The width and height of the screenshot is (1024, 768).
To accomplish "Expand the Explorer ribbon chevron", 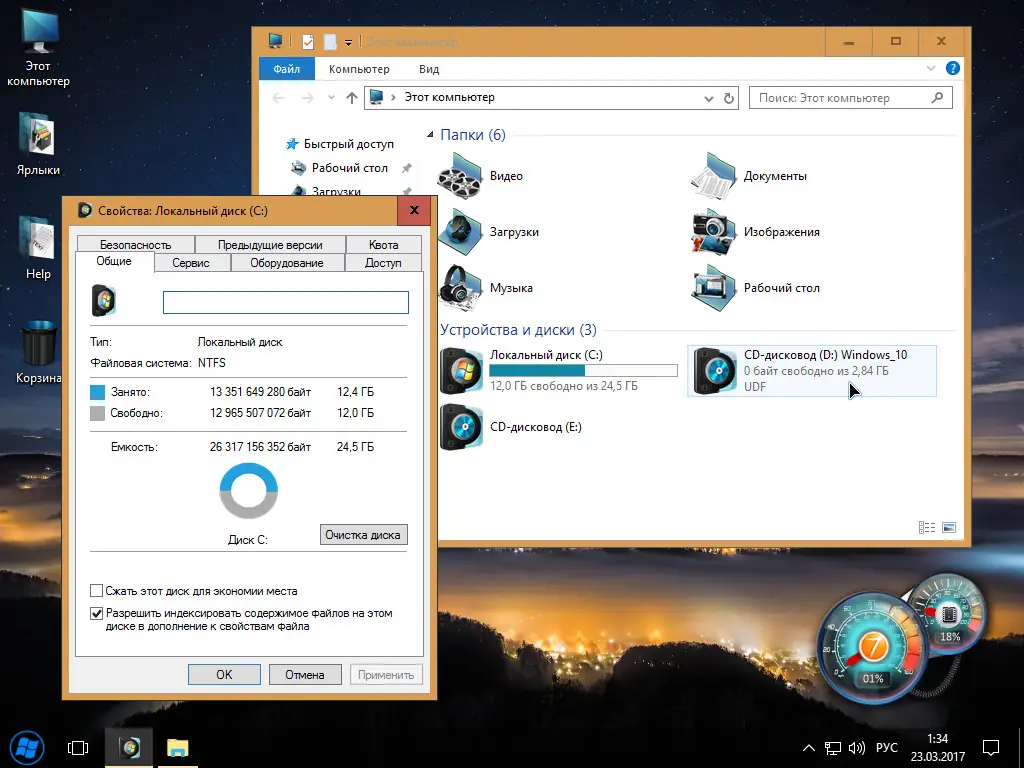I will 931,68.
